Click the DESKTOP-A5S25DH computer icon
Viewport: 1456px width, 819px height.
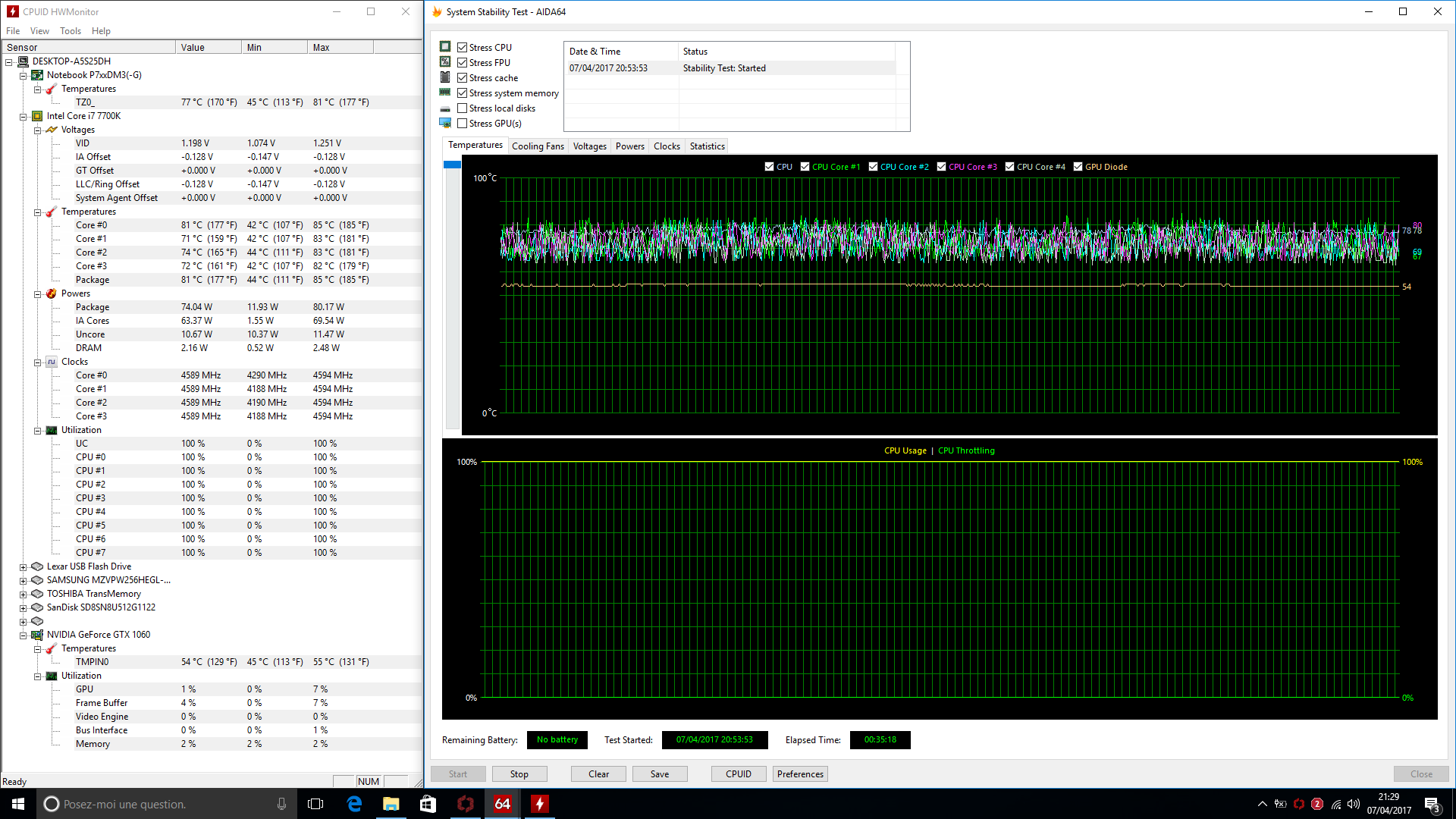[24, 61]
